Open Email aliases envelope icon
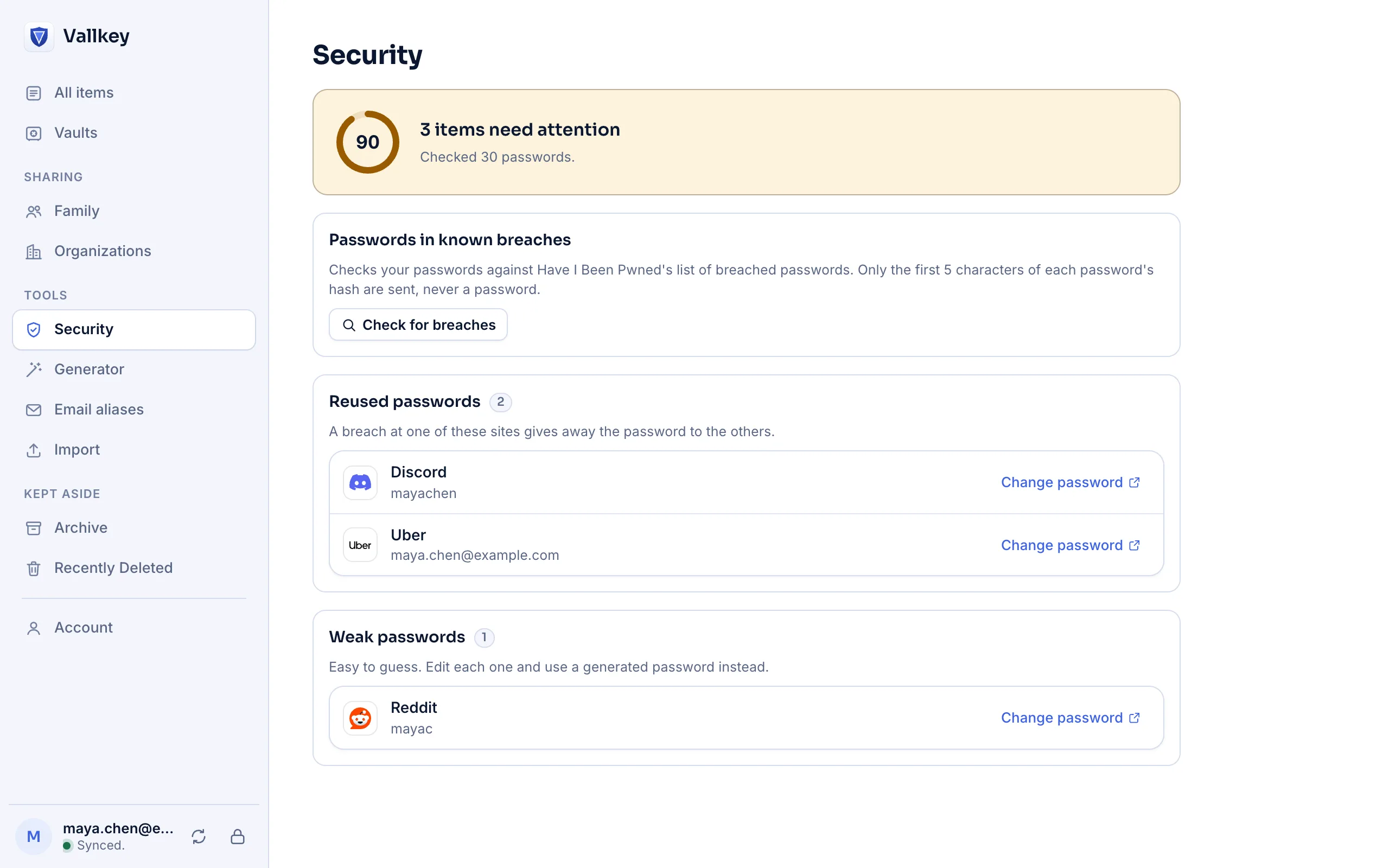The image size is (1389, 868). pyautogui.click(x=34, y=410)
